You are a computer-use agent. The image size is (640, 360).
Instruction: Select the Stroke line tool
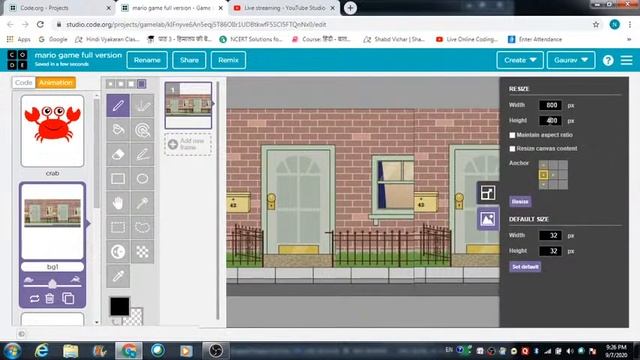(x=142, y=154)
